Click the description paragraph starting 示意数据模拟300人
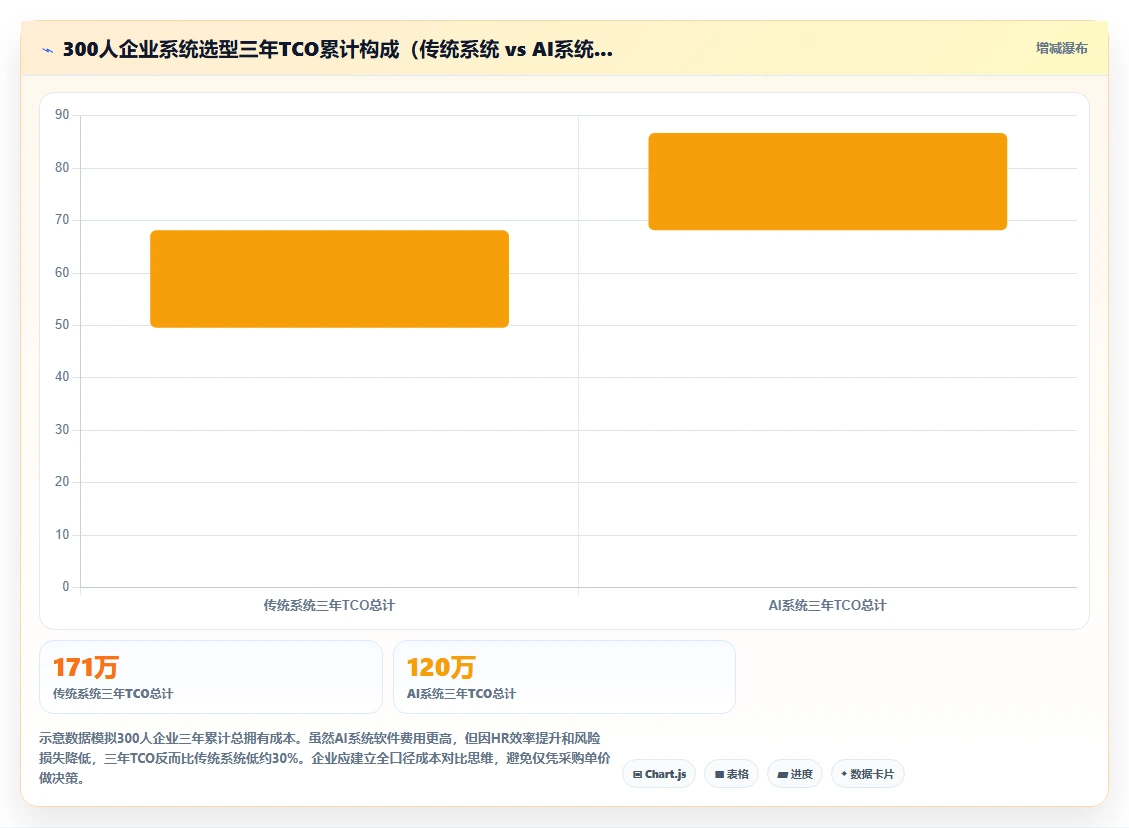The image size is (1129, 828). tap(325, 758)
